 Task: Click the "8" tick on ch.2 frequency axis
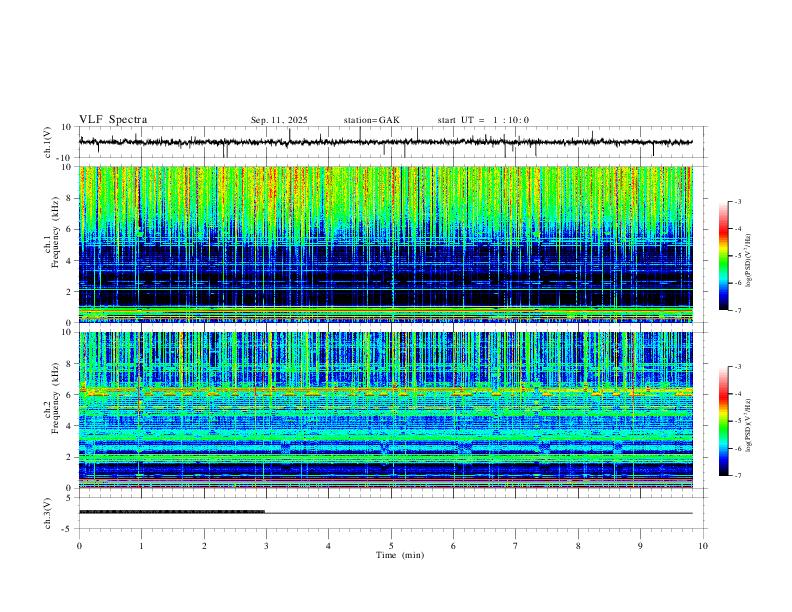pyautogui.click(x=70, y=364)
